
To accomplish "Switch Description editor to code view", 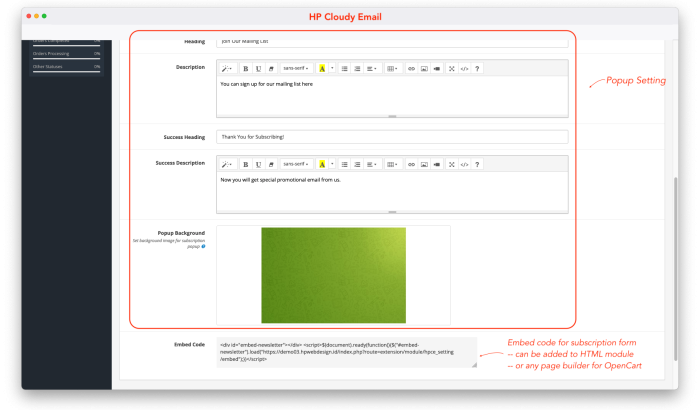I will coord(464,68).
